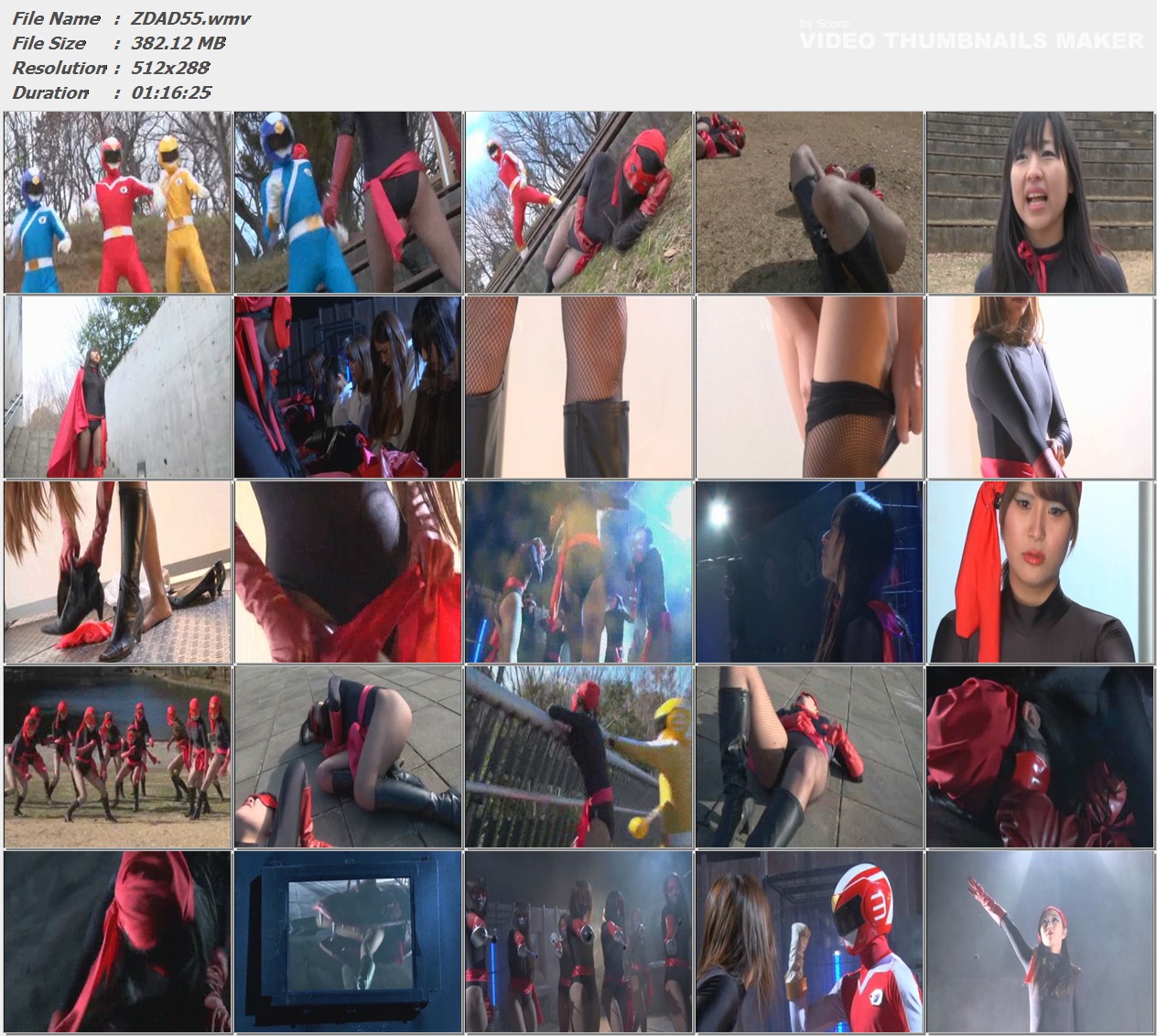
Task: Open thumbnail of blue, red and yellow rangers together
Action: [117, 202]
